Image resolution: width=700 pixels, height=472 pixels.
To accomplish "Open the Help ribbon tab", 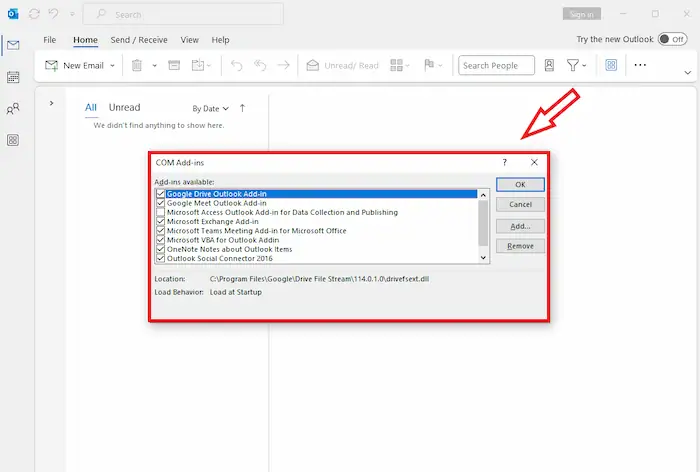I will coord(220,40).
